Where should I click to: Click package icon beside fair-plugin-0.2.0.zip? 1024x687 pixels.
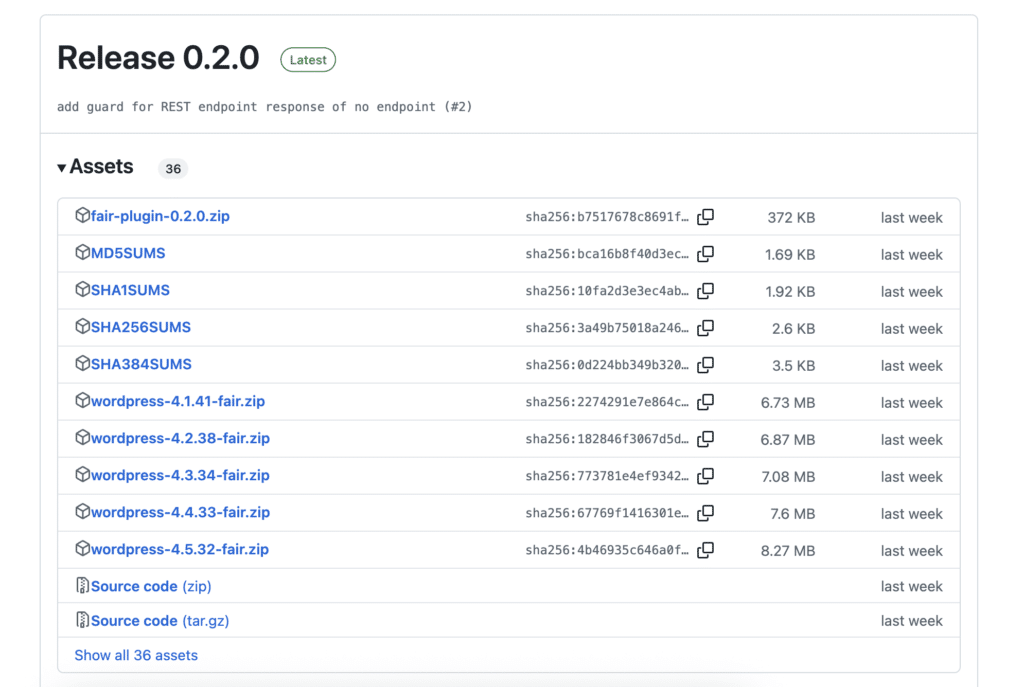tap(82, 215)
